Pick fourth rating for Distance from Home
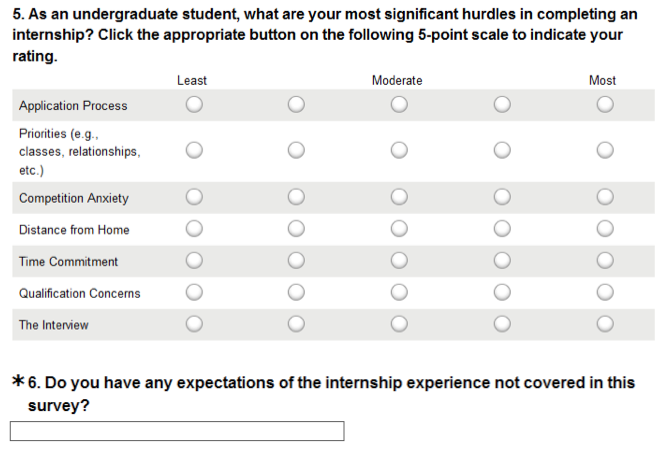 [x=502, y=229]
